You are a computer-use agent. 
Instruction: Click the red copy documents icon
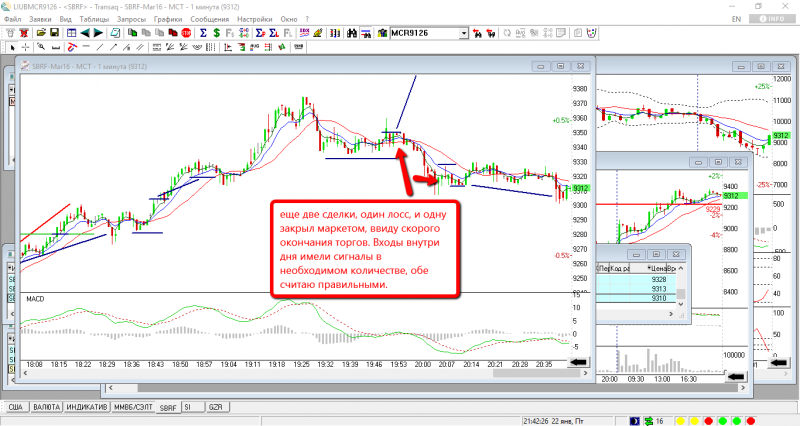[x=173, y=33]
